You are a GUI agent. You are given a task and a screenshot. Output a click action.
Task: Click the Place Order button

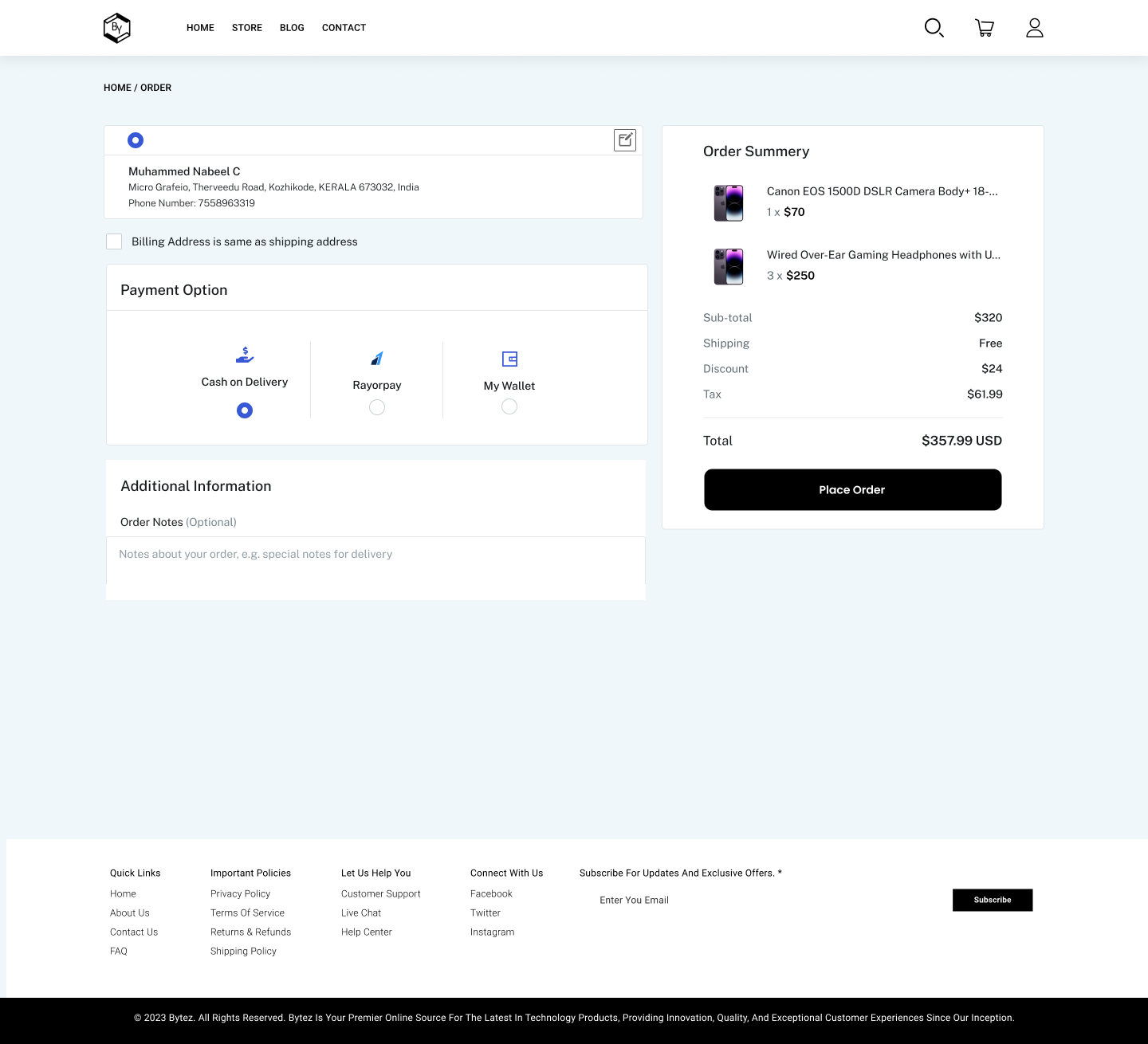[x=853, y=489]
